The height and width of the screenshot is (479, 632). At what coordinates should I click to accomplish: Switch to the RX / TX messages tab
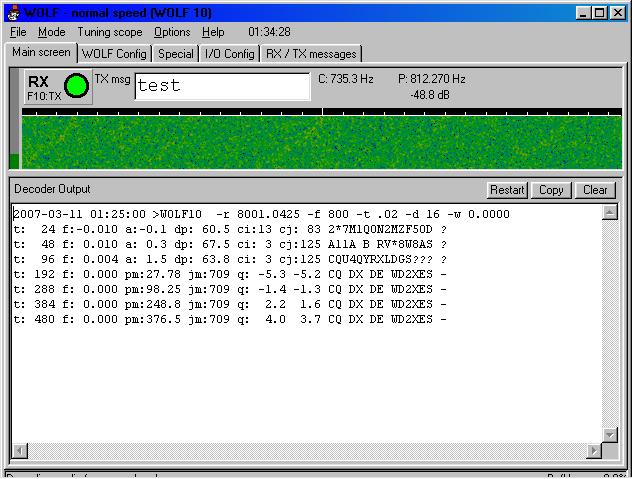click(x=311, y=54)
